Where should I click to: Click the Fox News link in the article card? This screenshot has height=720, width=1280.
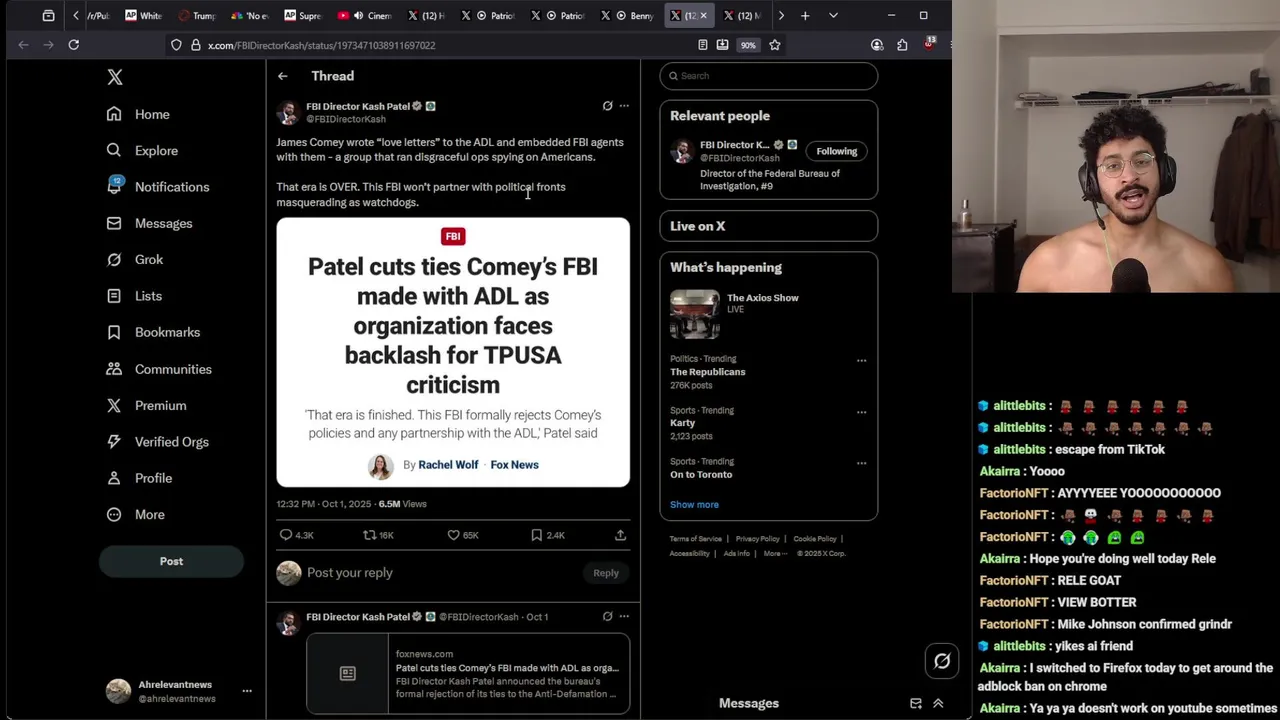click(x=514, y=465)
